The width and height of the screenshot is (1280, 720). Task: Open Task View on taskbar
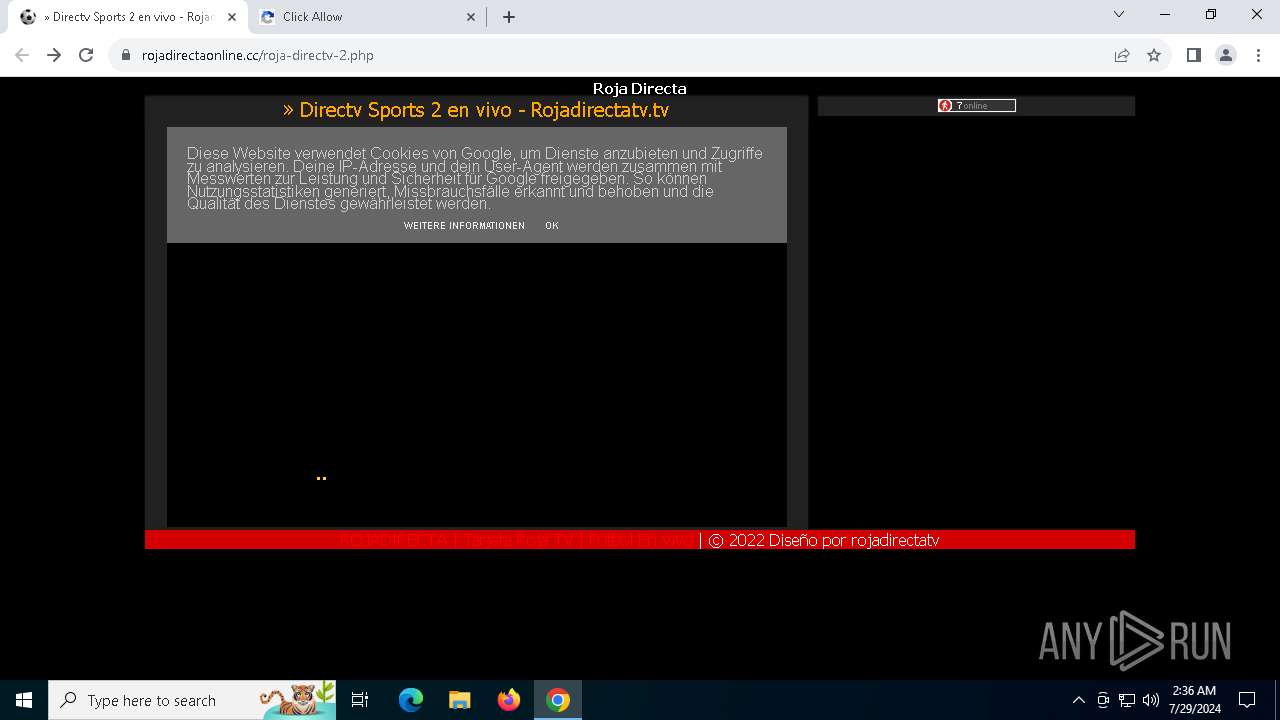pyautogui.click(x=360, y=700)
